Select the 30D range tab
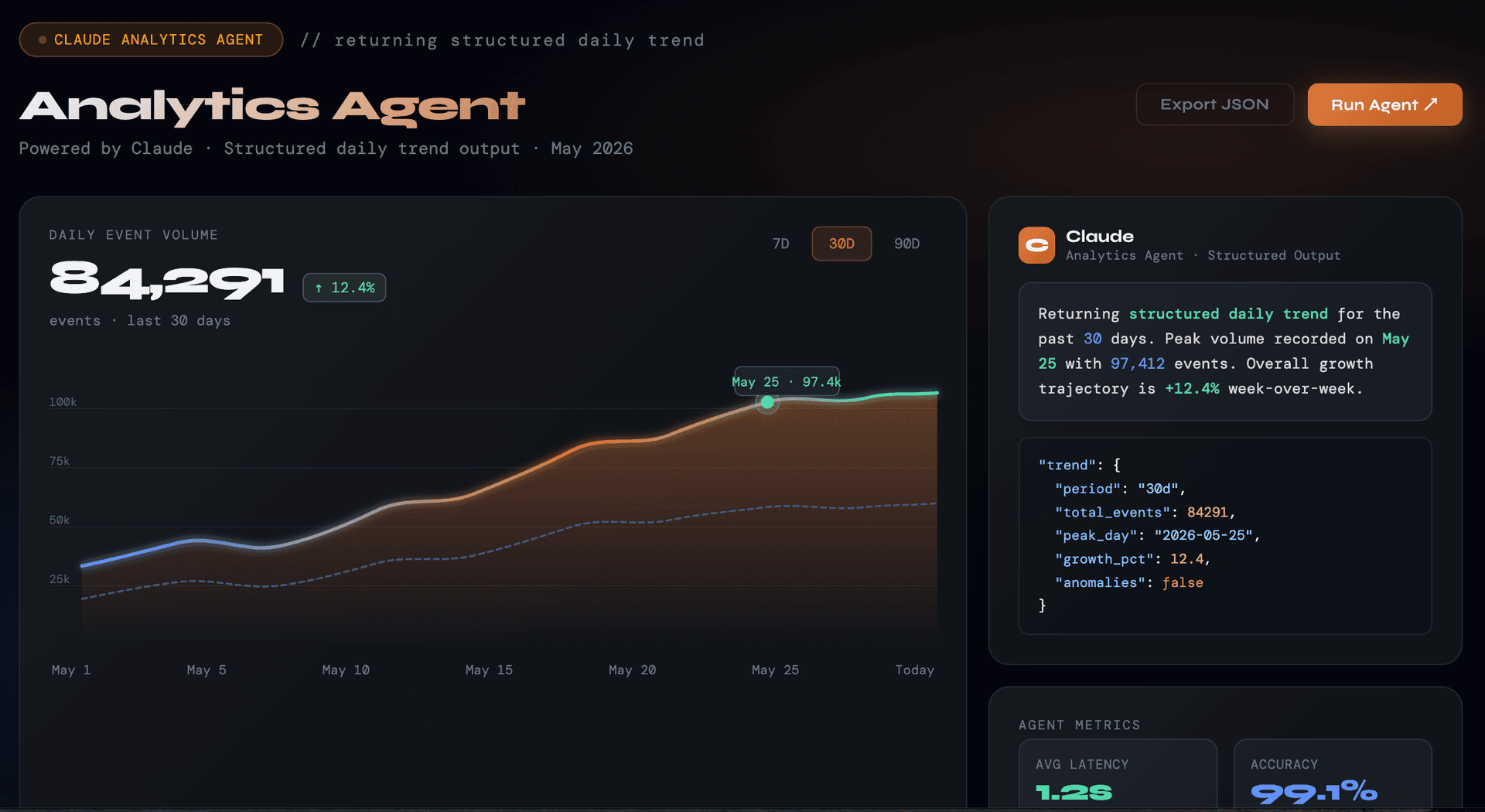Image resolution: width=1485 pixels, height=812 pixels. tap(841, 244)
